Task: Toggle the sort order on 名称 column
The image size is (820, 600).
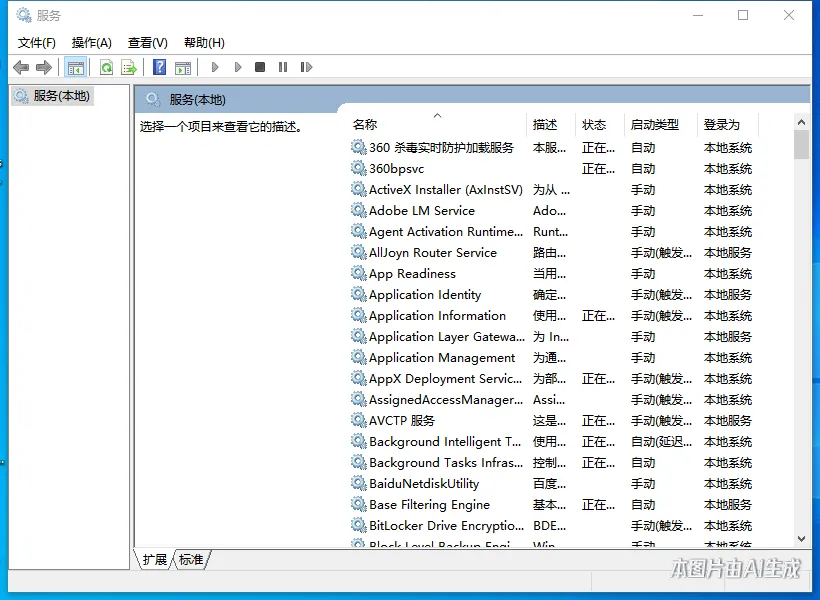Action: (363, 124)
